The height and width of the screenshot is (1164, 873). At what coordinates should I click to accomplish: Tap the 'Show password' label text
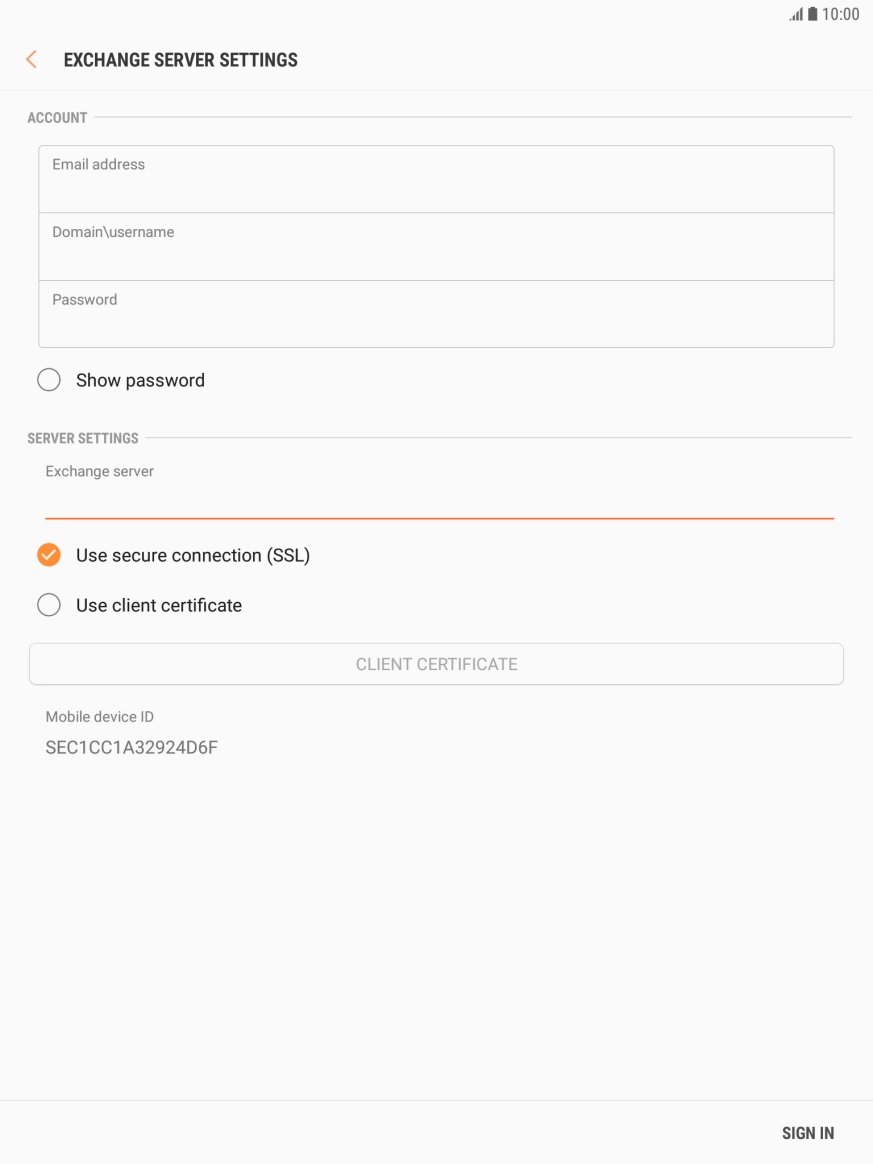pyautogui.click(x=140, y=380)
